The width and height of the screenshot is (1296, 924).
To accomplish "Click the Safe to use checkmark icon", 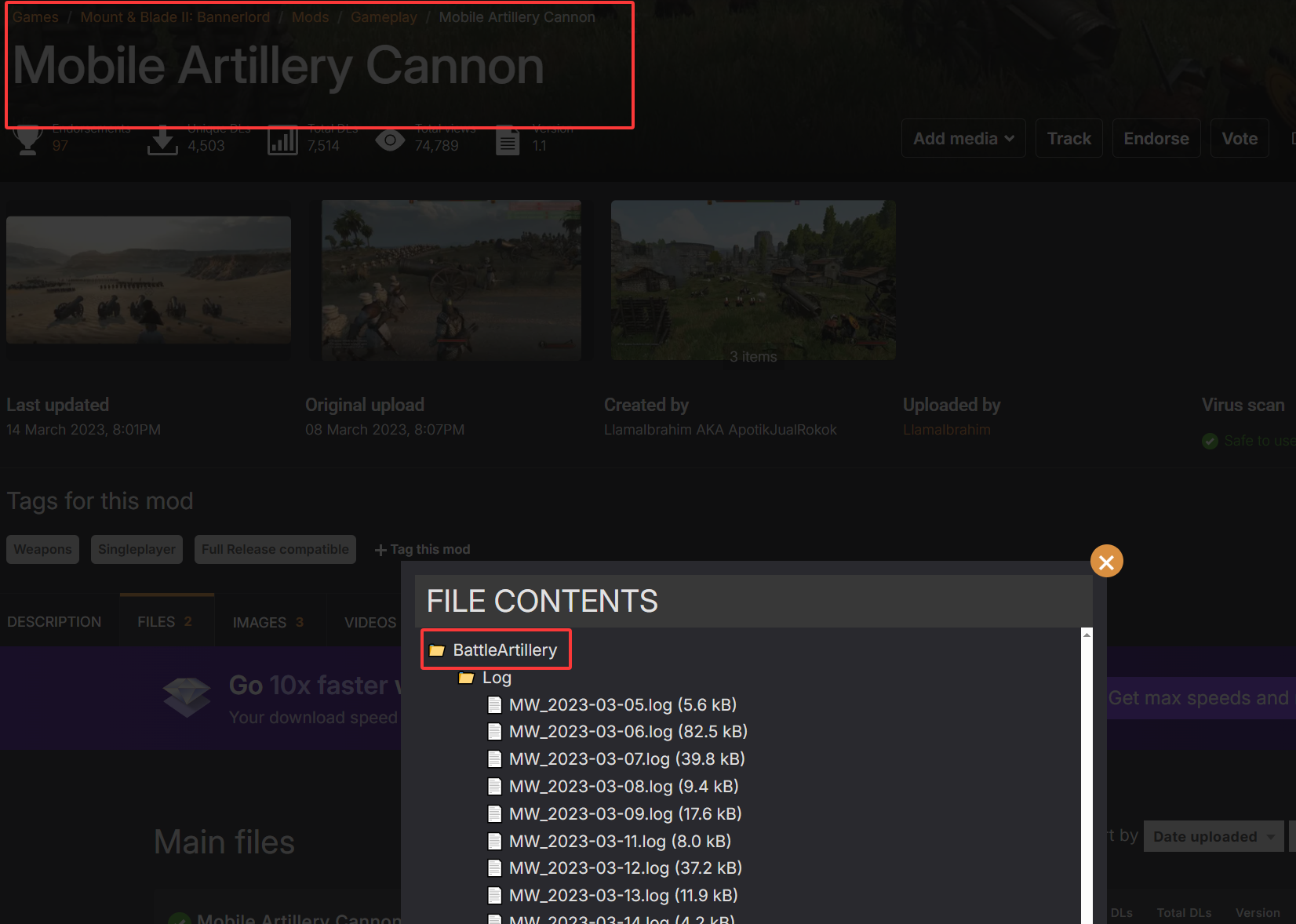I will tap(1210, 441).
